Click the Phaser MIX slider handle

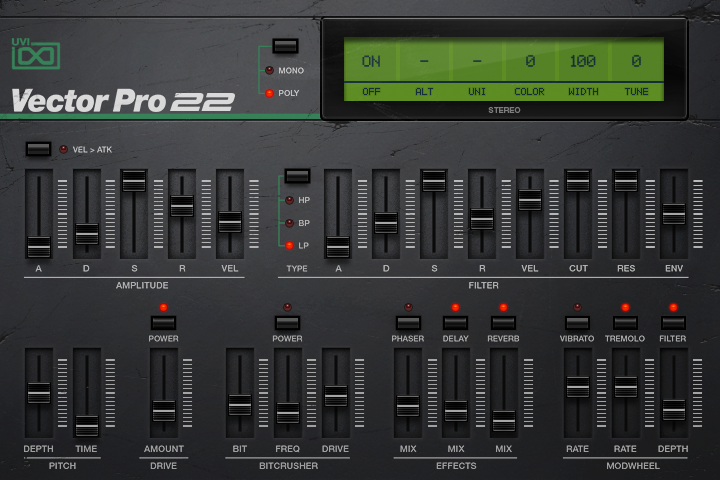[408, 406]
